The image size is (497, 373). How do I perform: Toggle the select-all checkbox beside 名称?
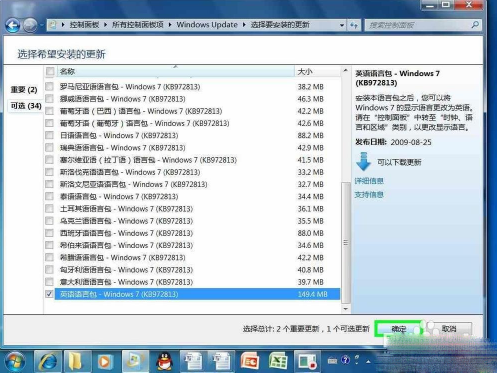click(50, 71)
